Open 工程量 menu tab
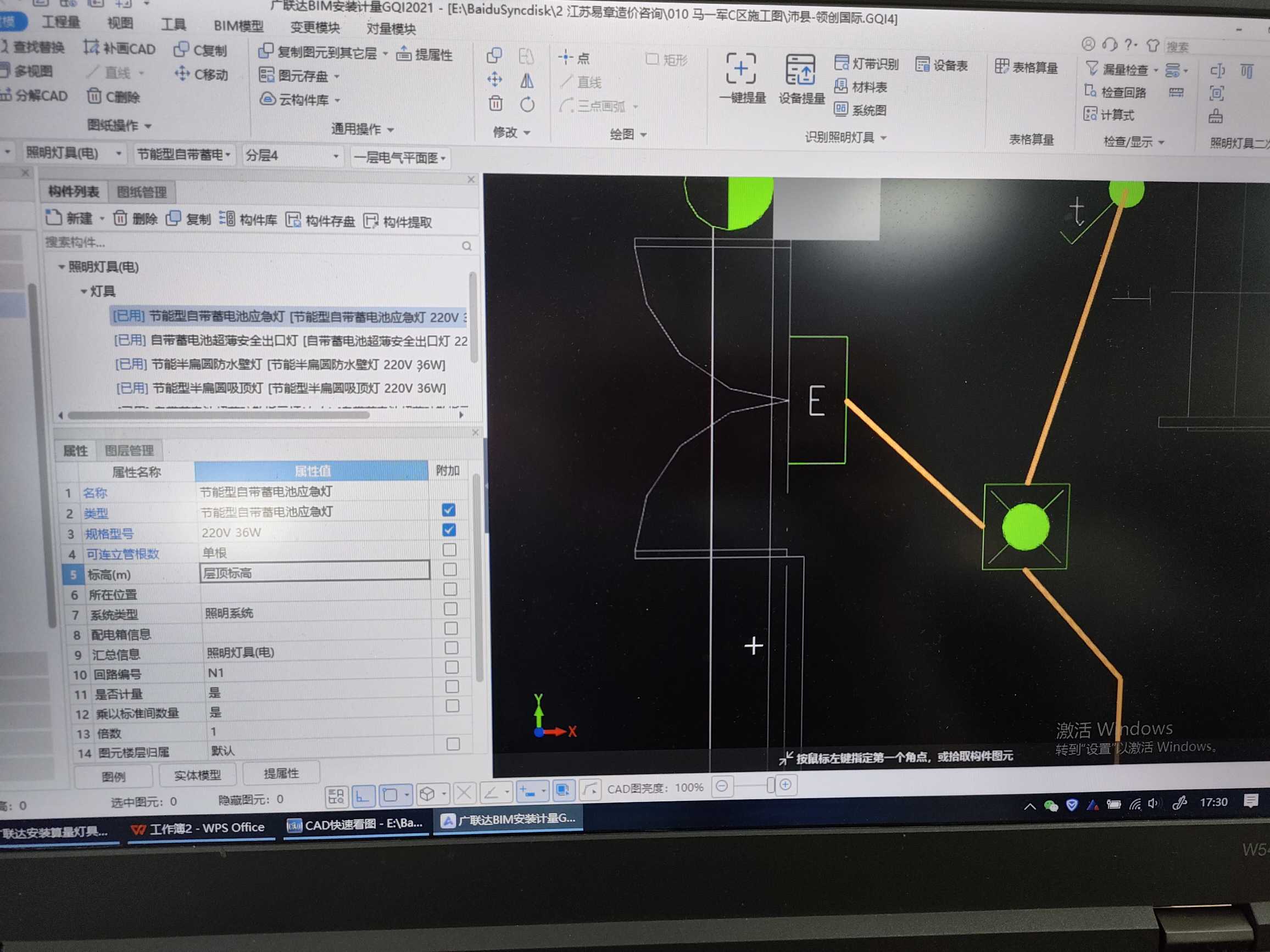The image size is (1270, 952). pos(61,23)
